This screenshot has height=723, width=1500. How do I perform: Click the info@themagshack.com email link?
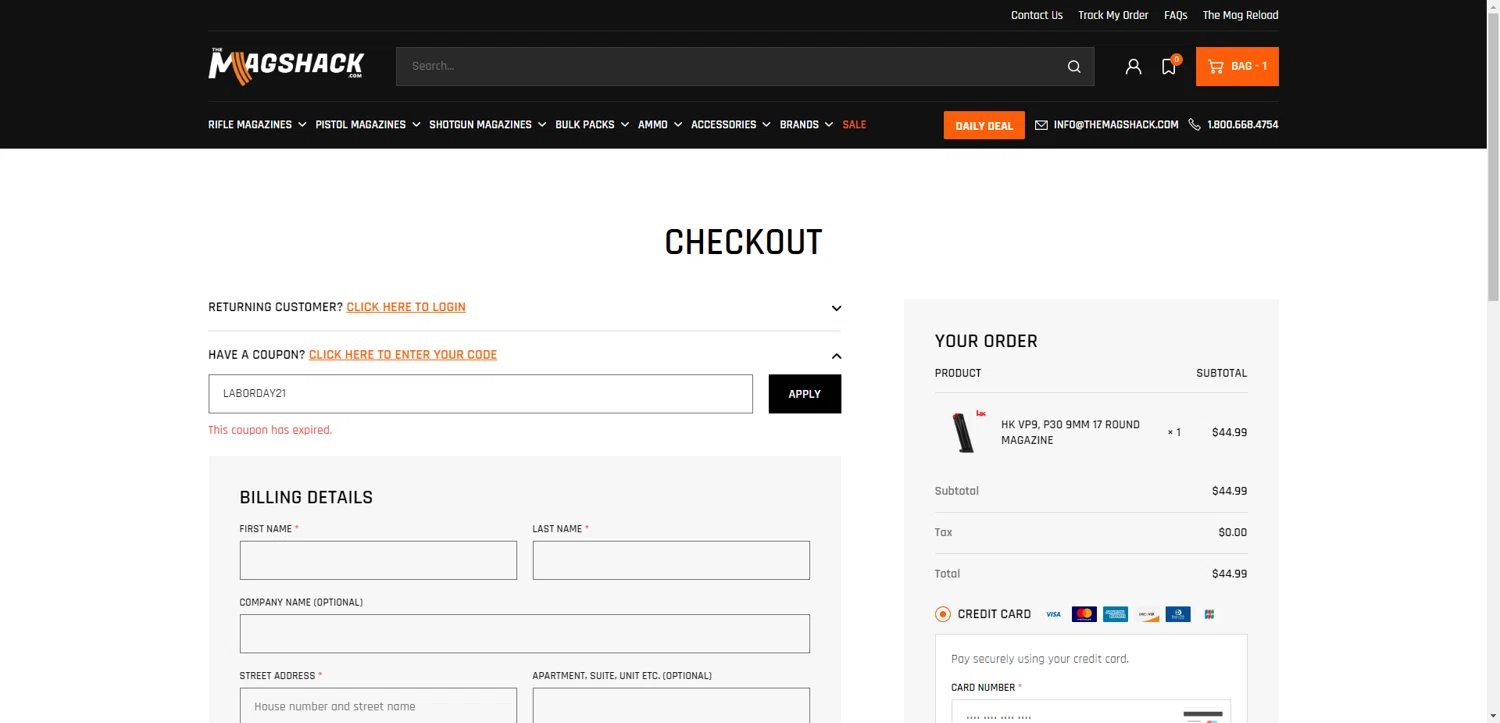[x=1116, y=125]
